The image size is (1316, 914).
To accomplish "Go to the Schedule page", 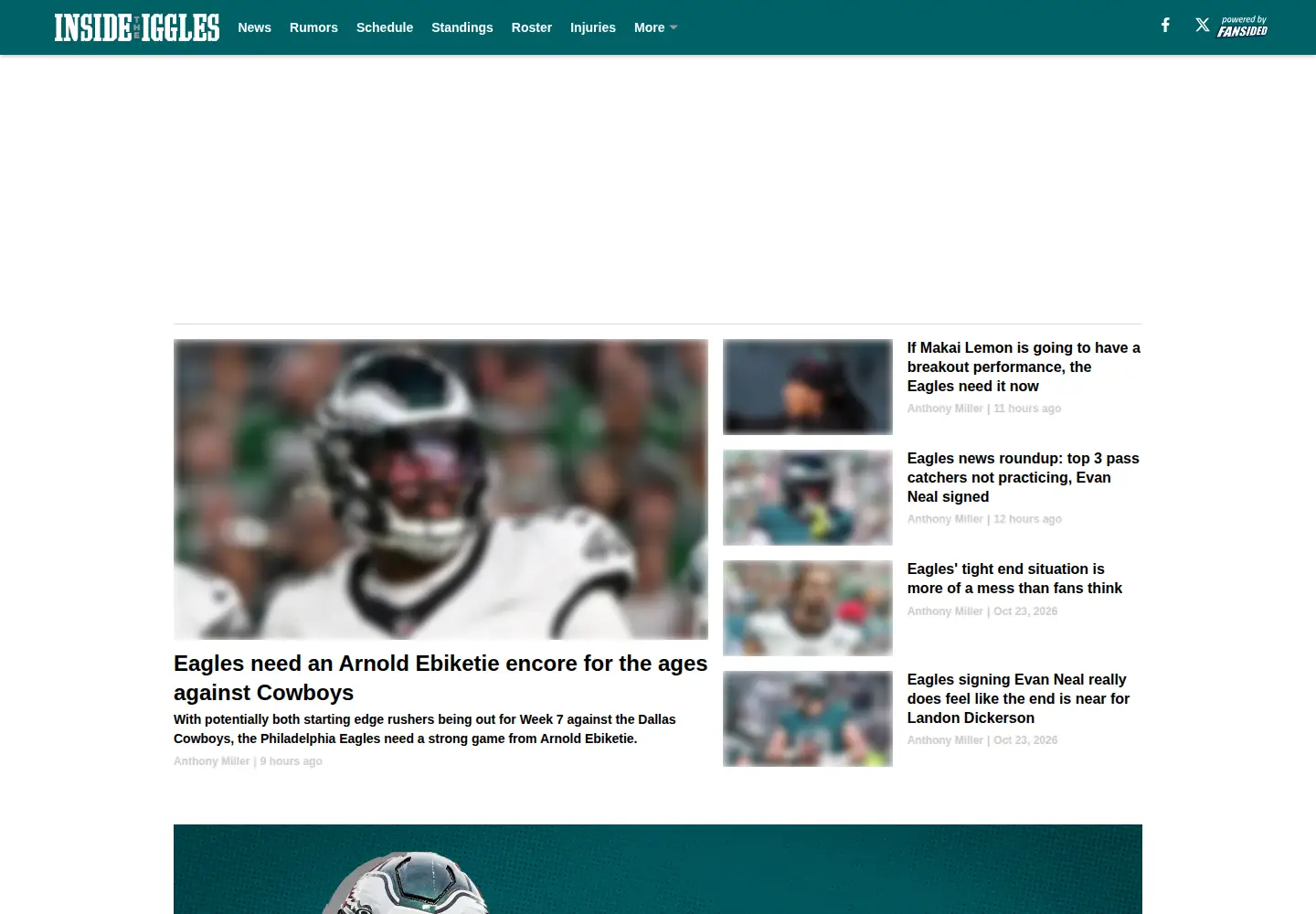I will point(385,27).
